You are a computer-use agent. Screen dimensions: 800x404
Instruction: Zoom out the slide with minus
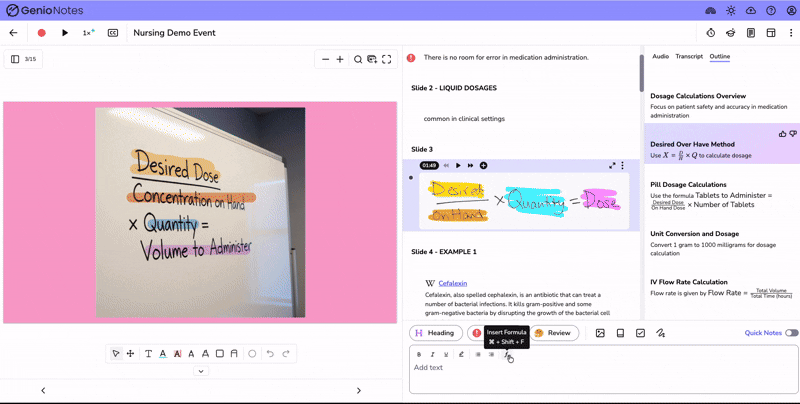pyautogui.click(x=326, y=60)
